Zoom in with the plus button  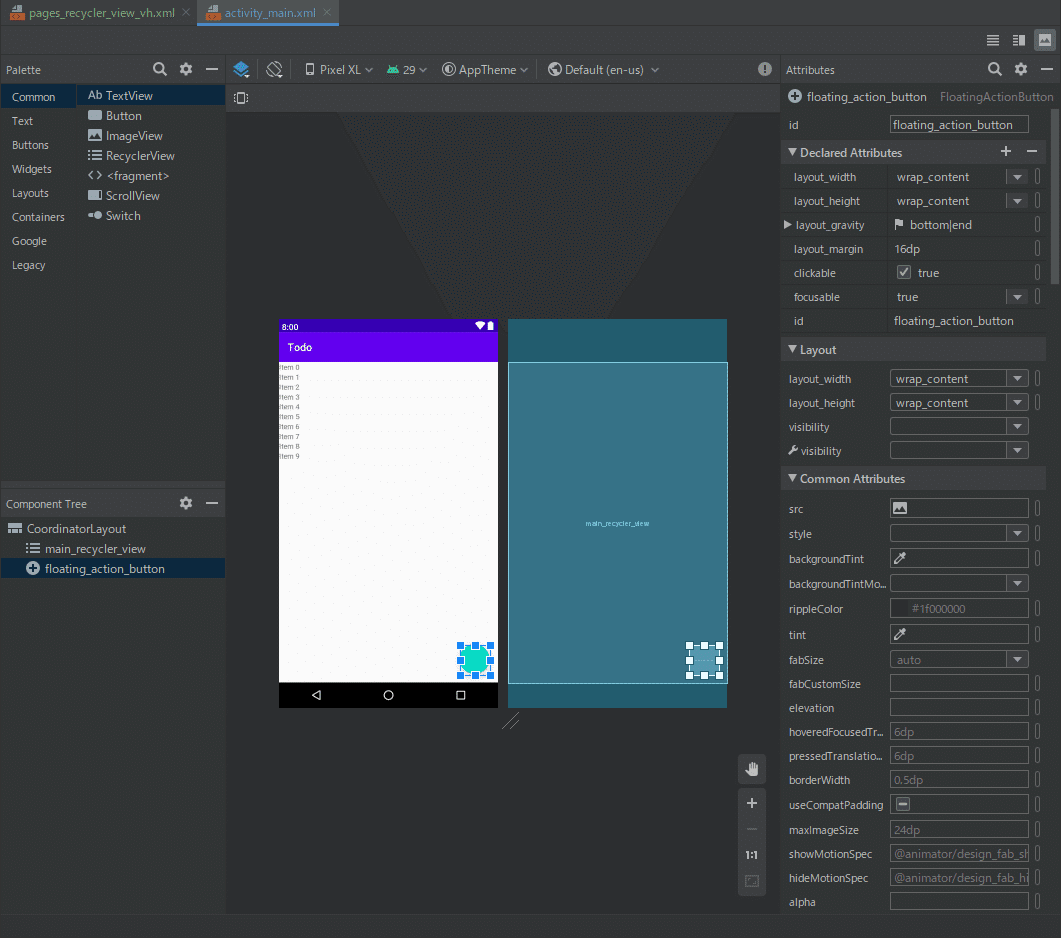point(752,803)
